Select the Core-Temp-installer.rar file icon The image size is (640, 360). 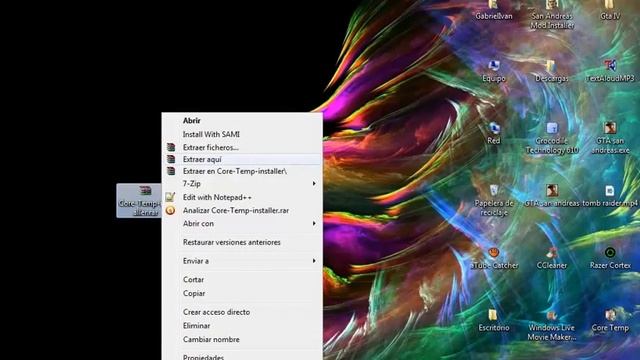(139, 200)
